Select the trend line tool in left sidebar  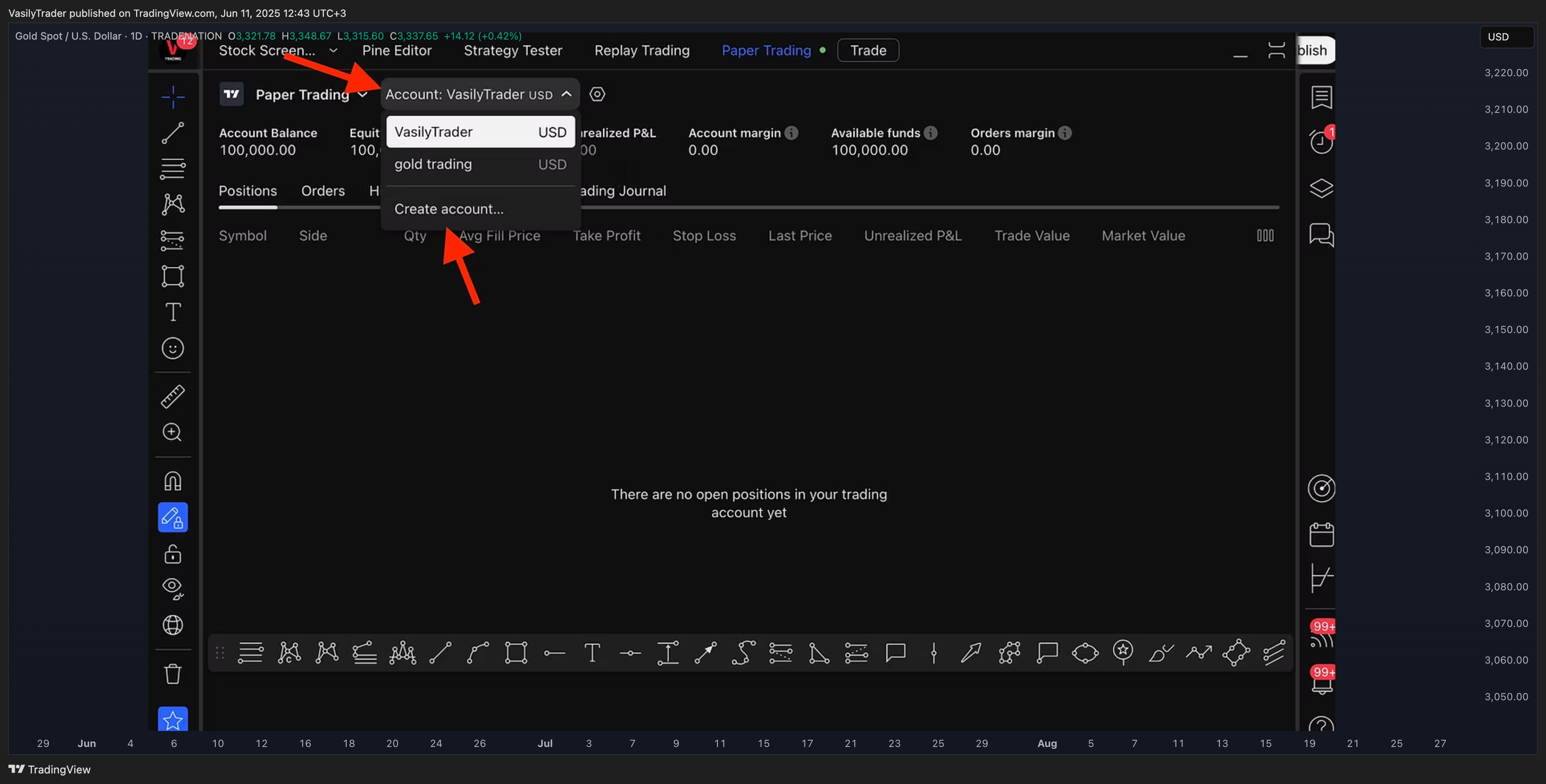173,133
